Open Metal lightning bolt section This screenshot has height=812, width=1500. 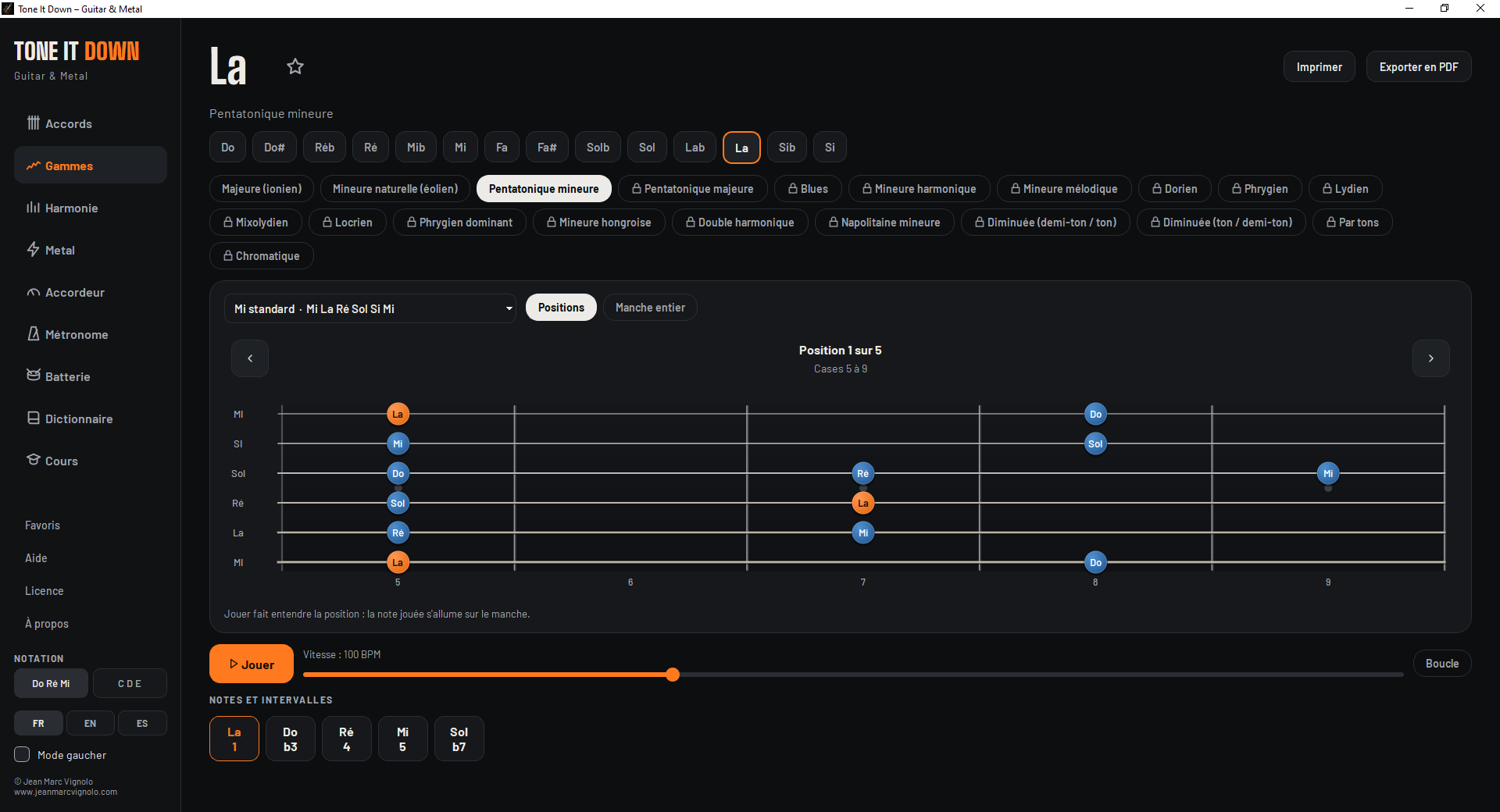tap(34, 250)
